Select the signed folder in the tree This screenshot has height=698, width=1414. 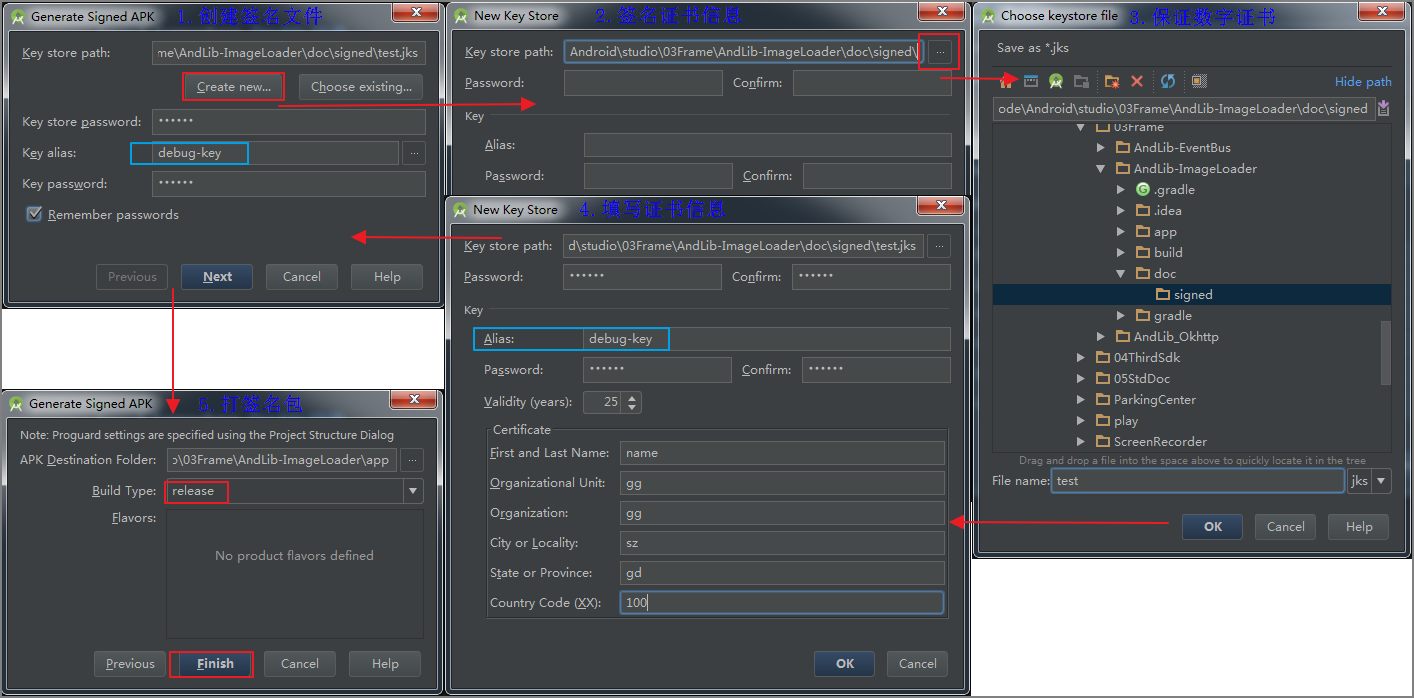1191,295
